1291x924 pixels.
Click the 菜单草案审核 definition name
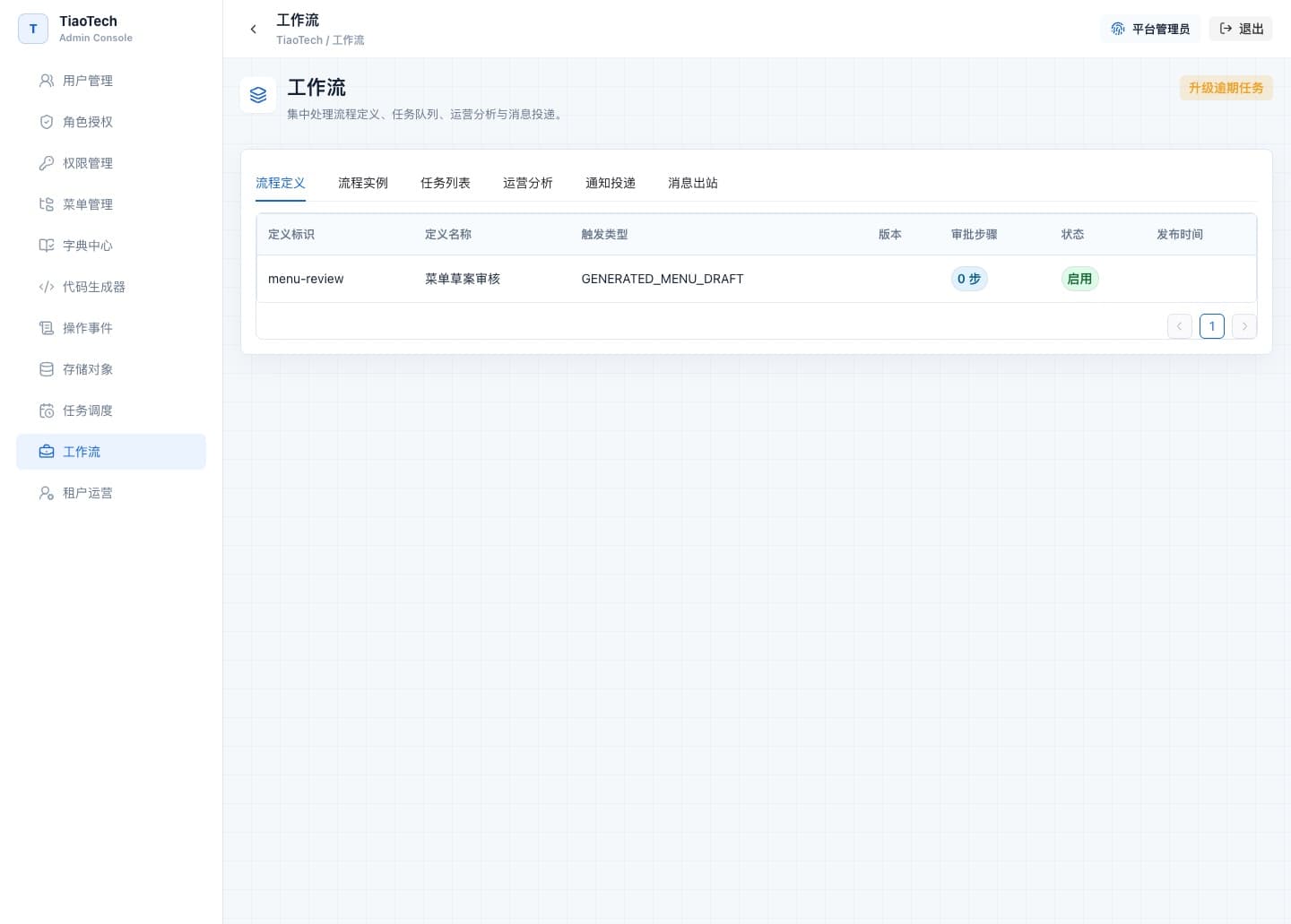tap(463, 279)
